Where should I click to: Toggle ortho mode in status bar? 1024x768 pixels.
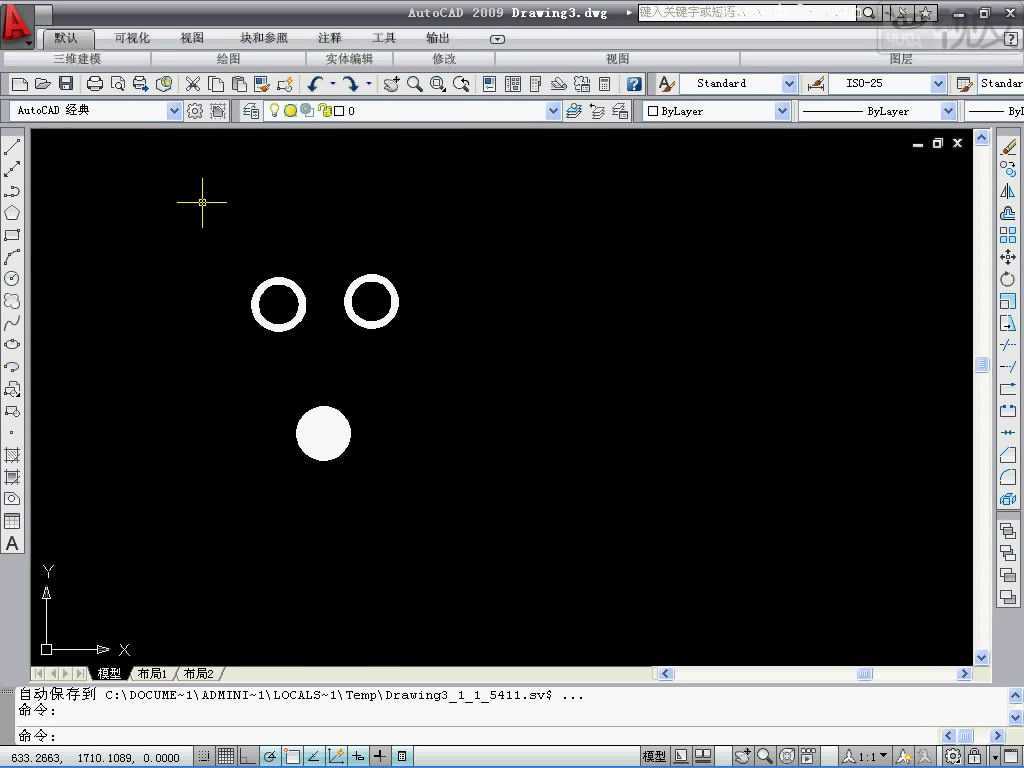[248, 756]
